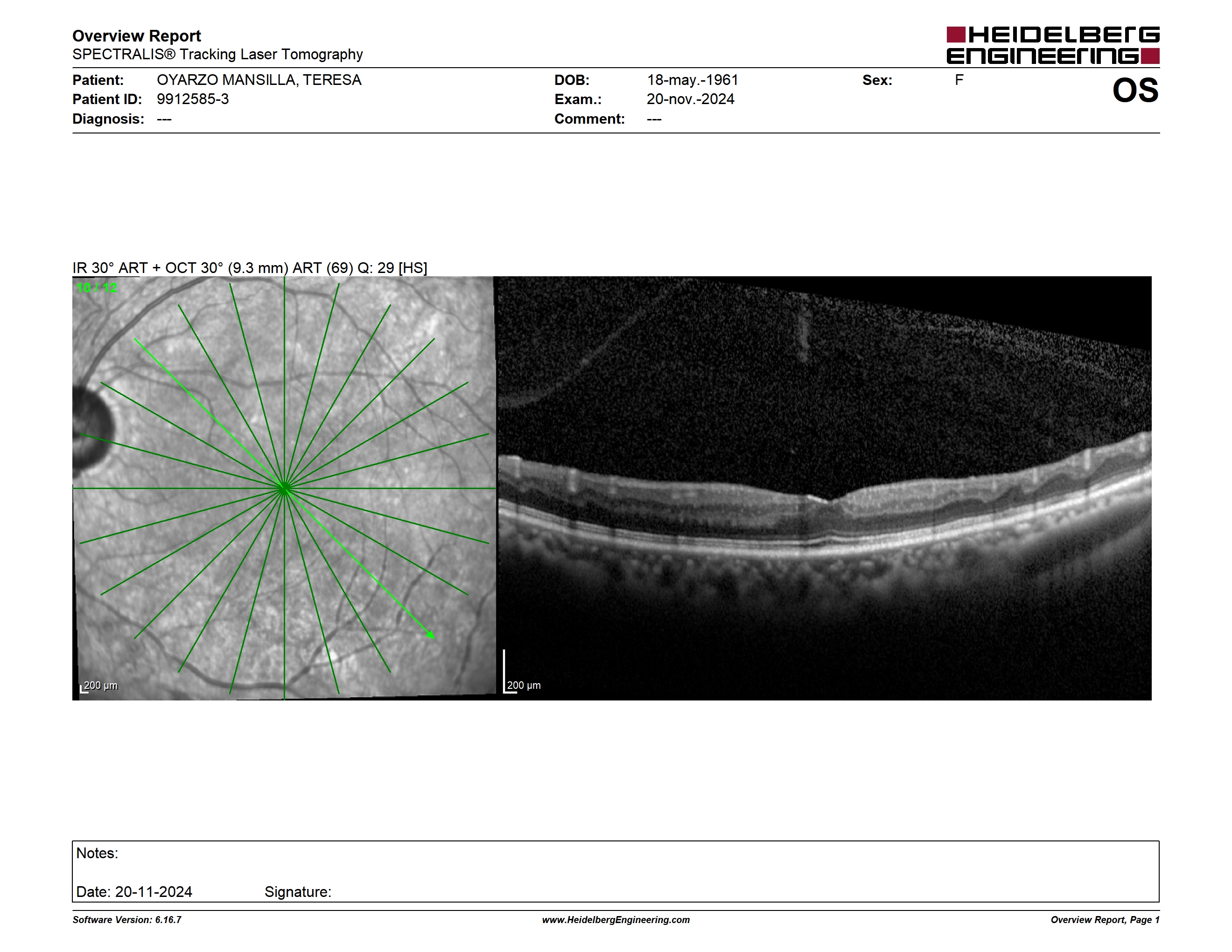
Task: Click the Comment: field label
Action: coord(589,119)
